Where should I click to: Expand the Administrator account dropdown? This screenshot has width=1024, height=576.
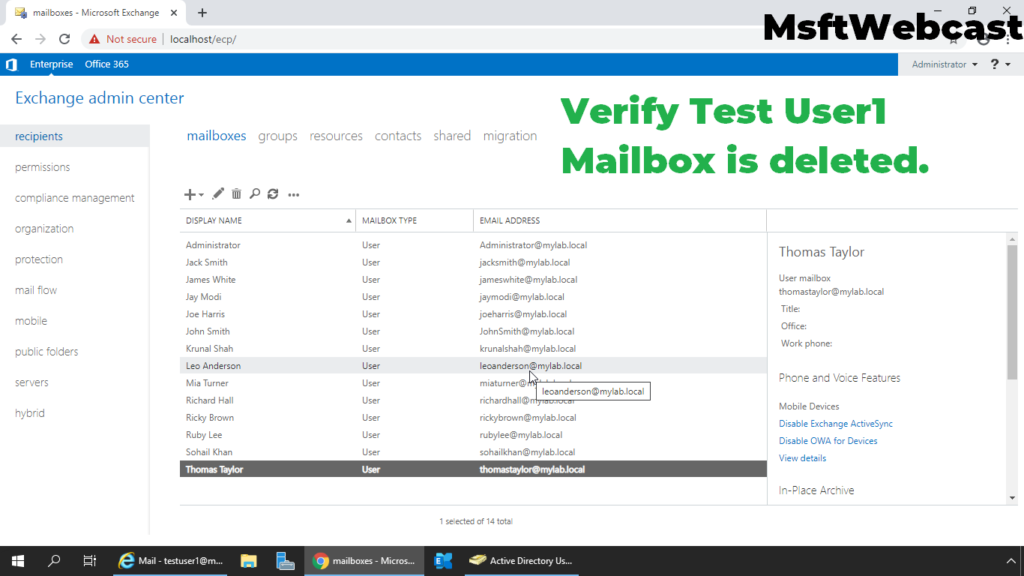coord(944,64)
